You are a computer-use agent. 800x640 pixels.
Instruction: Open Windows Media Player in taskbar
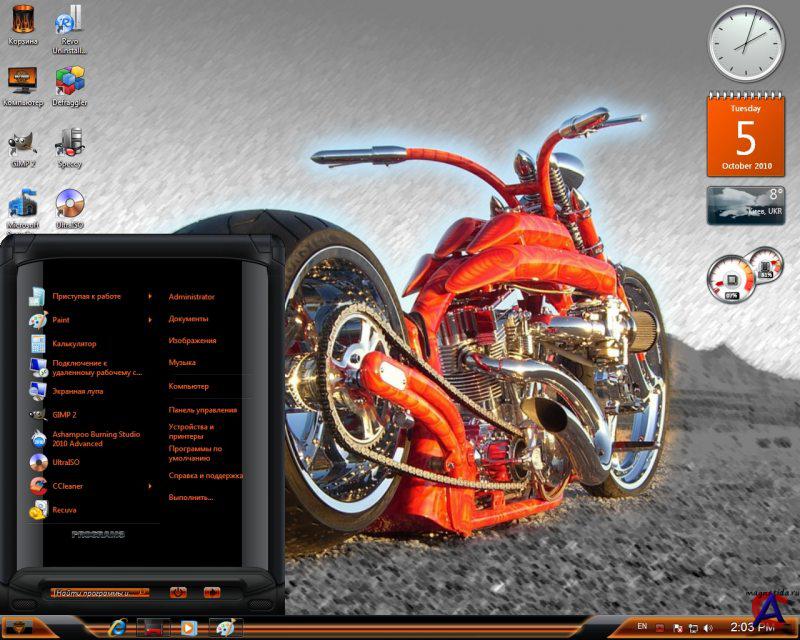coord(187,628)
